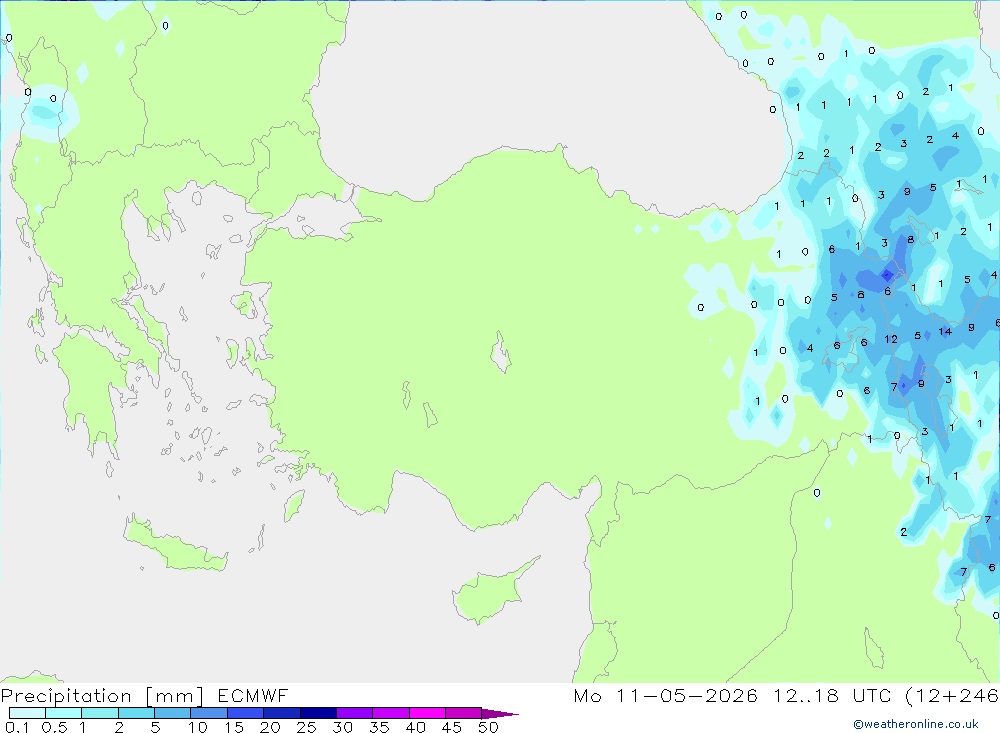The height and width of the screenshot is (733, 1000).
Task: Pick the 10–15 mm legend color segment
Action: (x=209, y=713)
